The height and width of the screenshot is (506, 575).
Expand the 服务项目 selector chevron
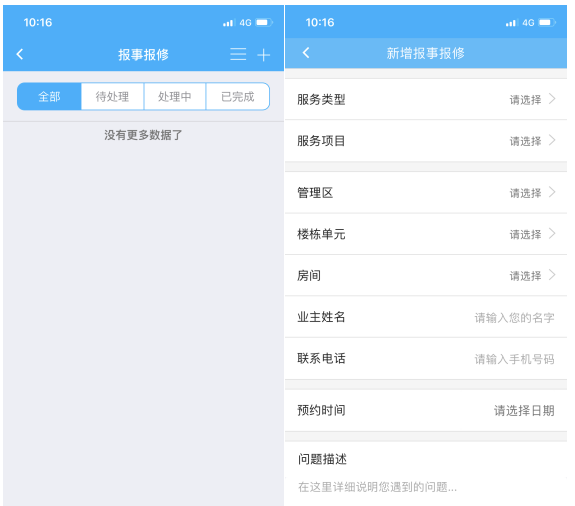[x=552, y=140]
